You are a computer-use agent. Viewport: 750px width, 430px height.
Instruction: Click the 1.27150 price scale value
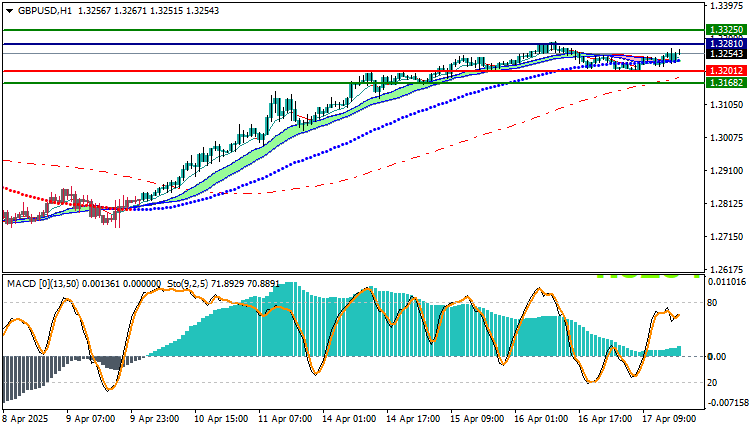pyautogui.click(x=727, y=237)
